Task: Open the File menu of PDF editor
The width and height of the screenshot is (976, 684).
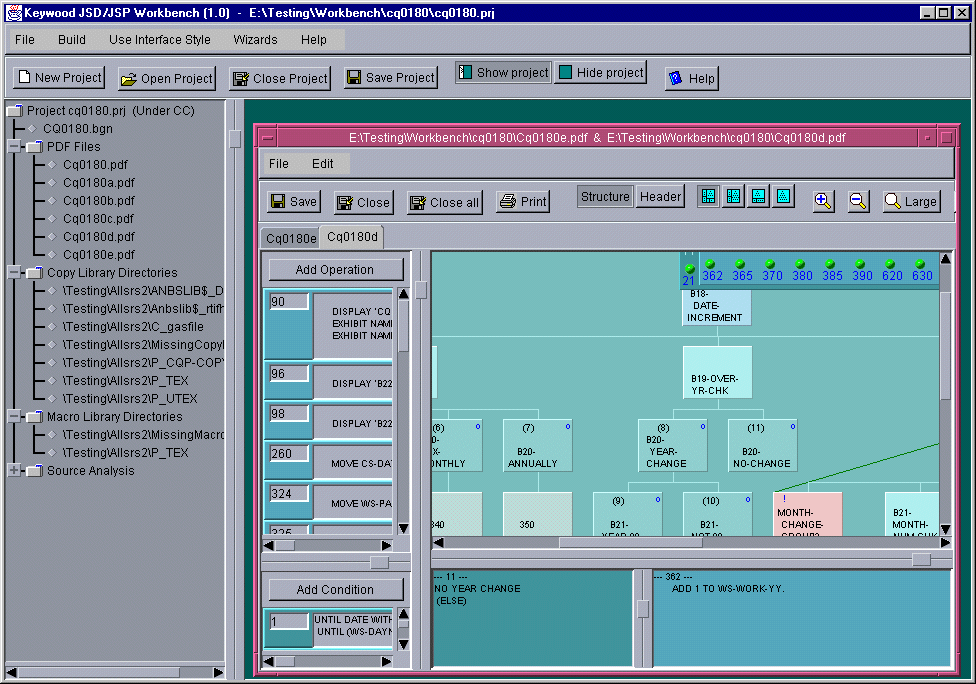Action: coord(278,164)
